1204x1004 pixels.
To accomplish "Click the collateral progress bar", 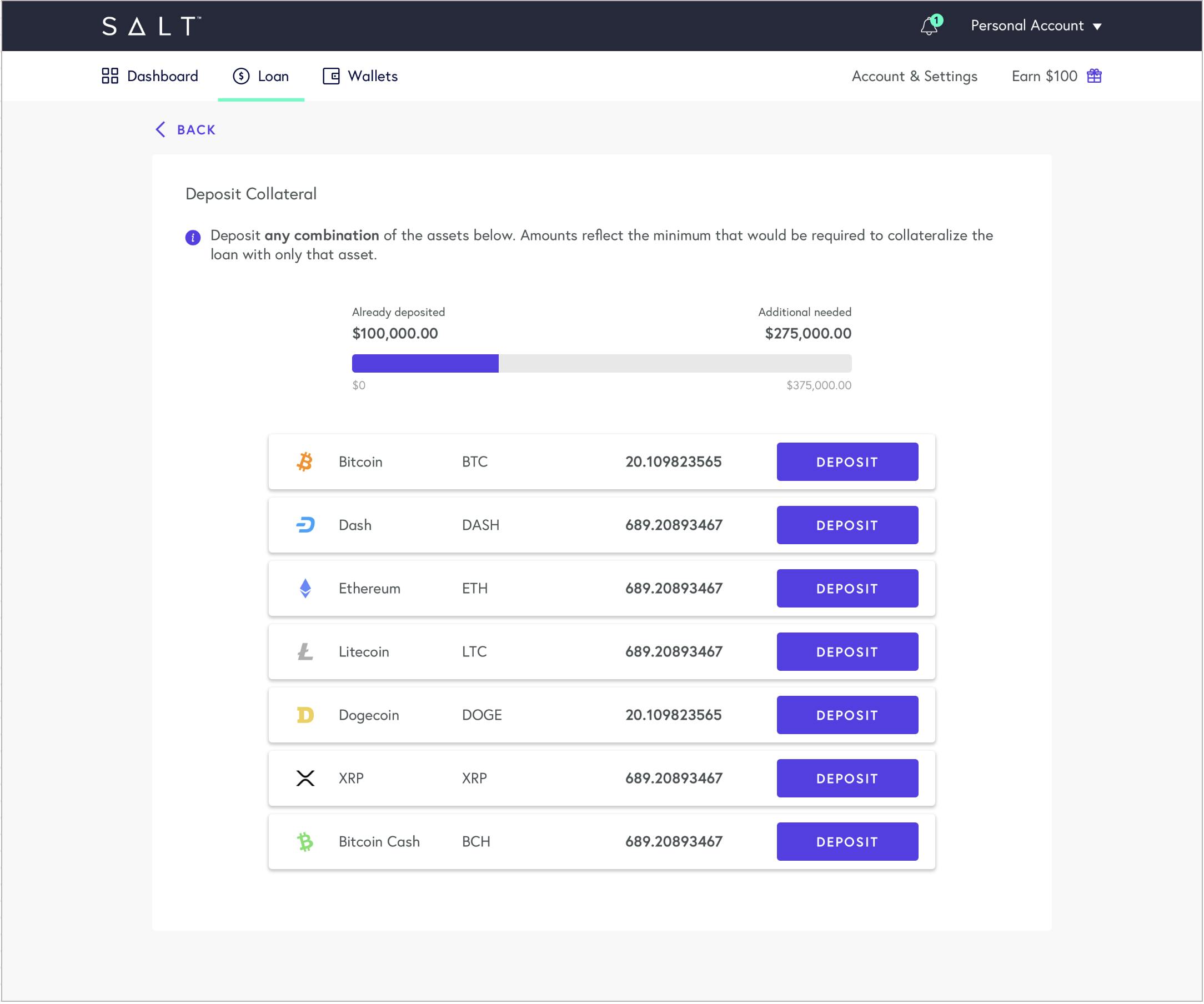I will (602, 364).
